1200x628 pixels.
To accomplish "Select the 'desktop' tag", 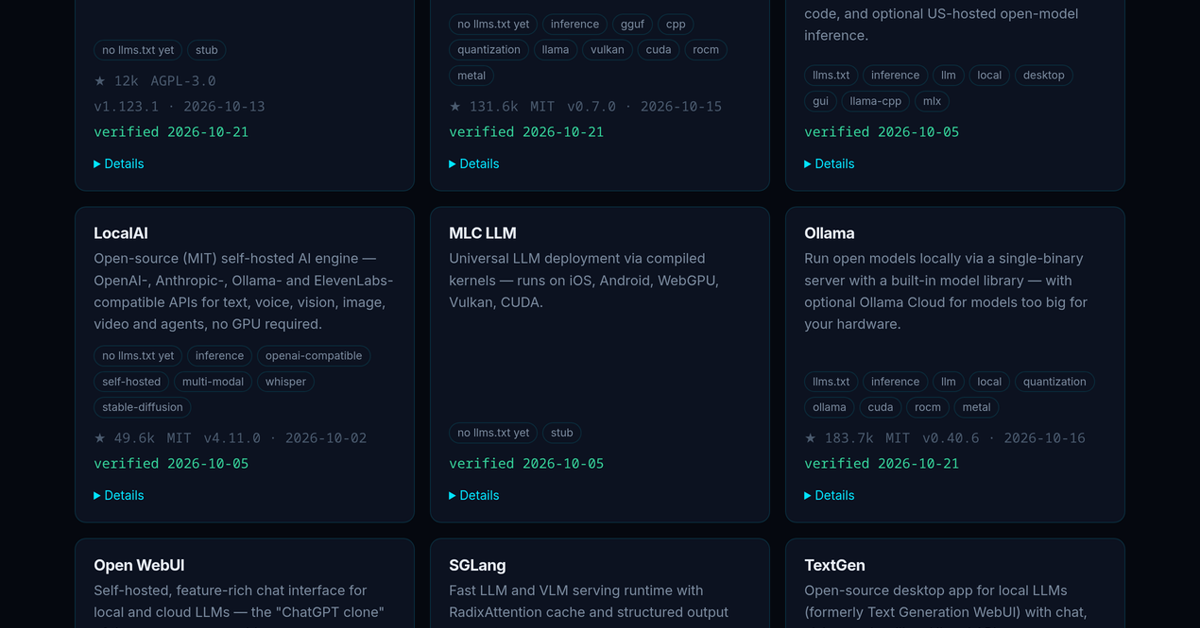I will (1044, 75).
